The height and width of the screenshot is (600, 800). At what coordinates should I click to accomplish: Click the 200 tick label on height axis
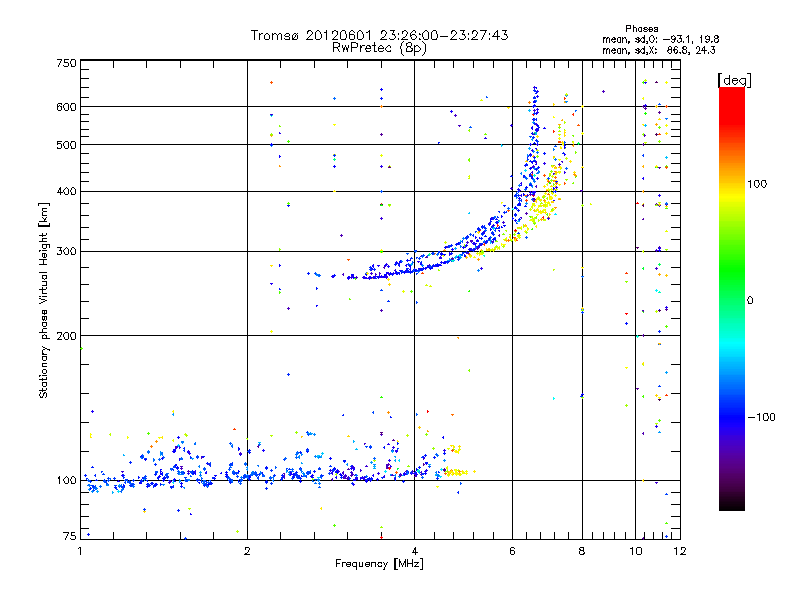[x=66, y=336]
